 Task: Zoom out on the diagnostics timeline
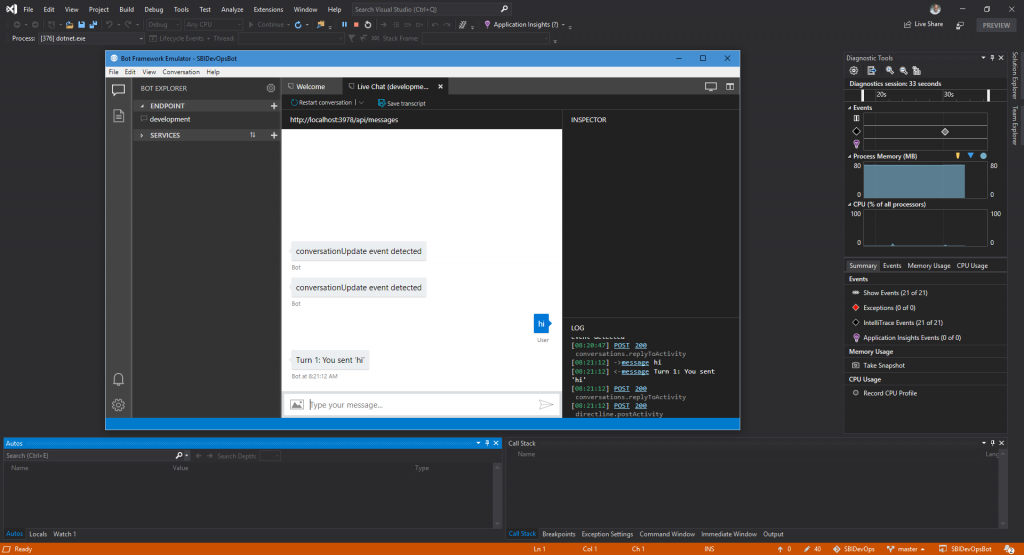903,71
